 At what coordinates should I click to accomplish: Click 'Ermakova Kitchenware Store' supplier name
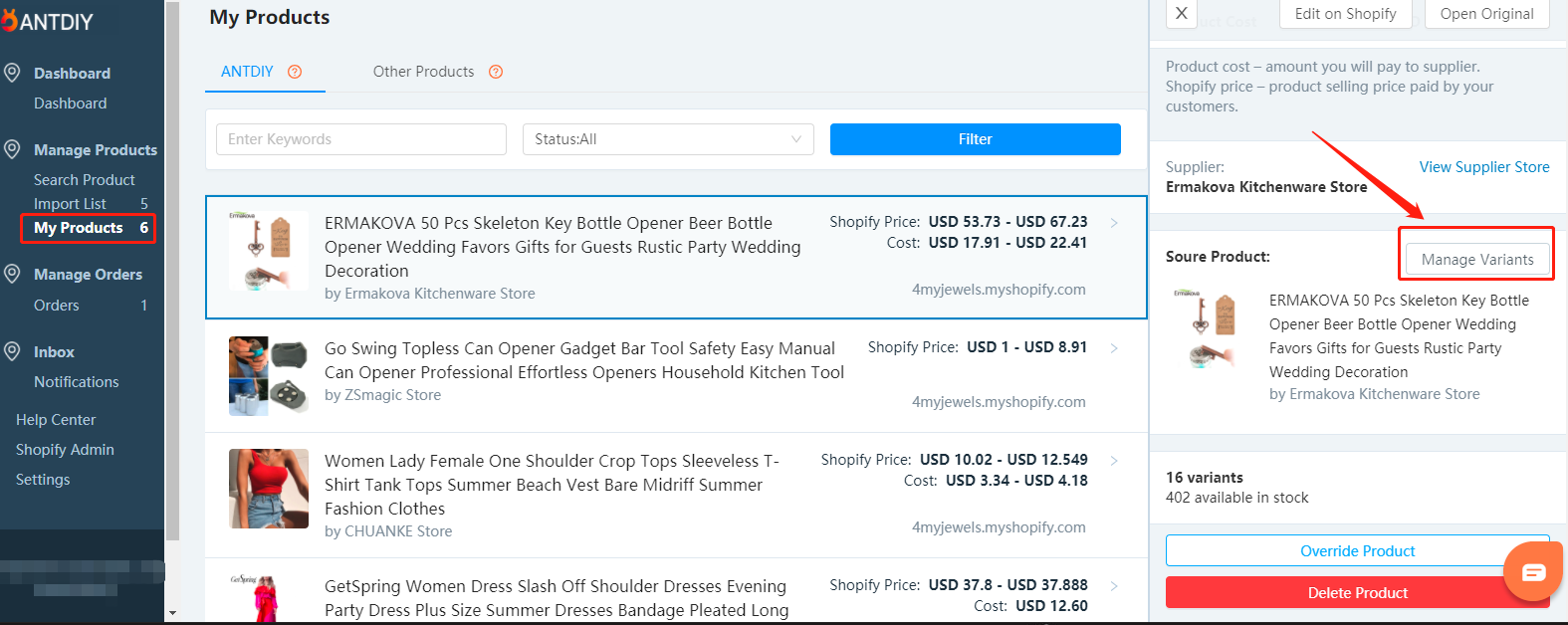(1266, 187)
